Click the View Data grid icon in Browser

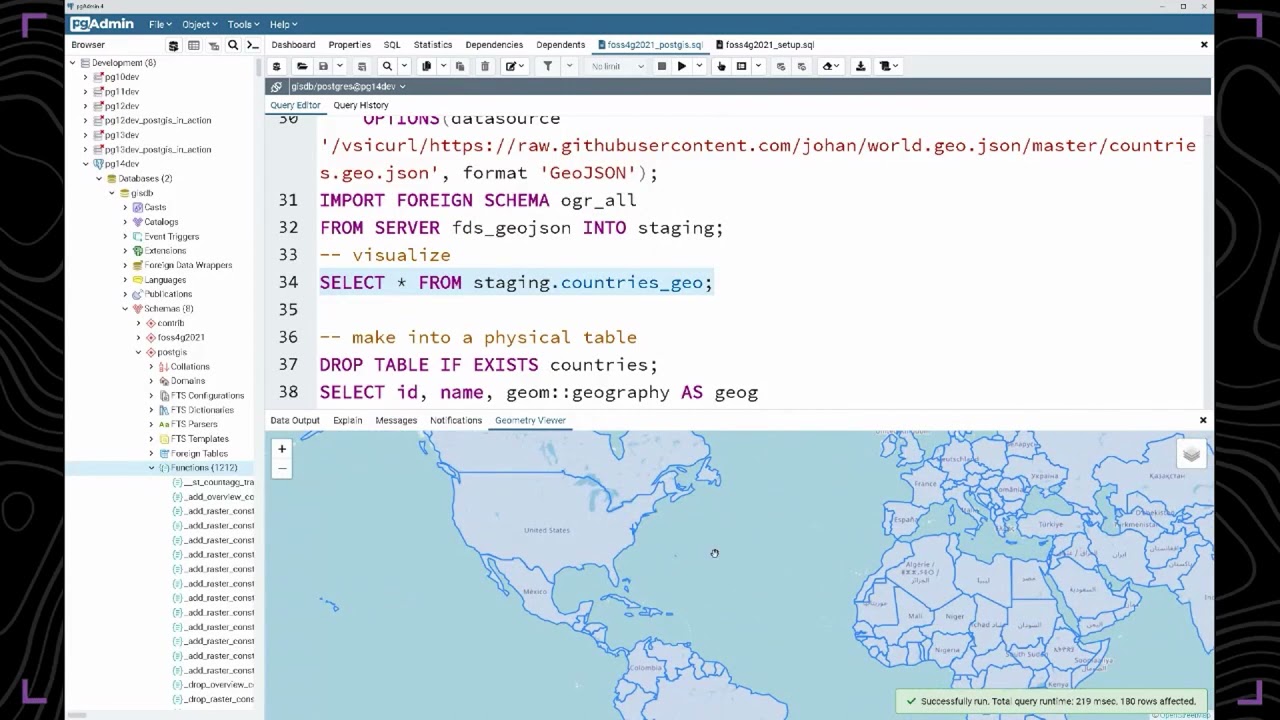193,45
